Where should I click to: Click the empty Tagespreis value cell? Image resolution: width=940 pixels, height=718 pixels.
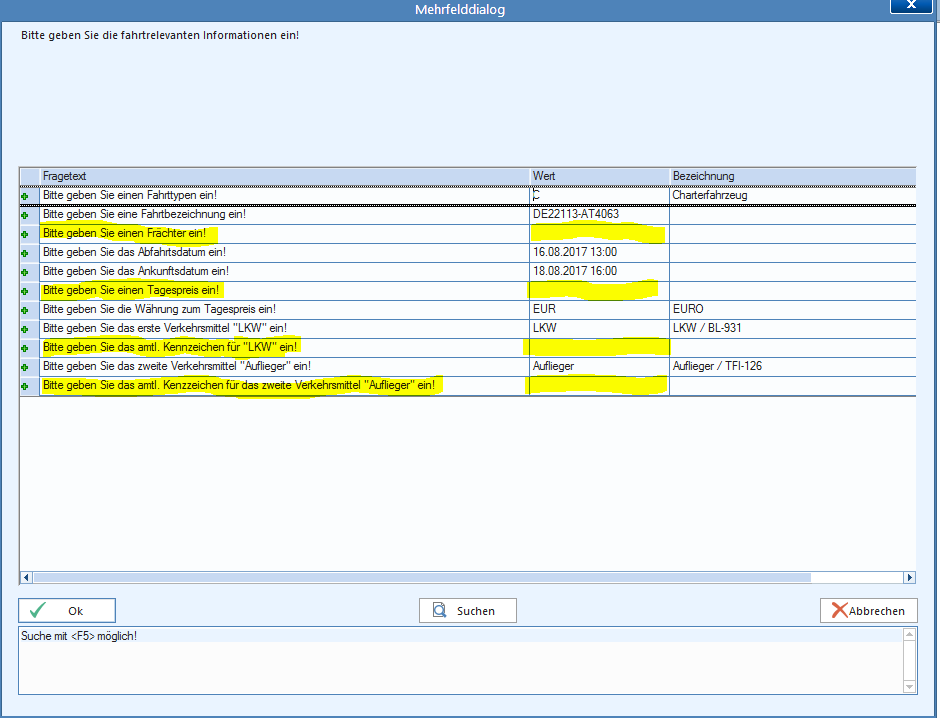click(x=599, y=291)
